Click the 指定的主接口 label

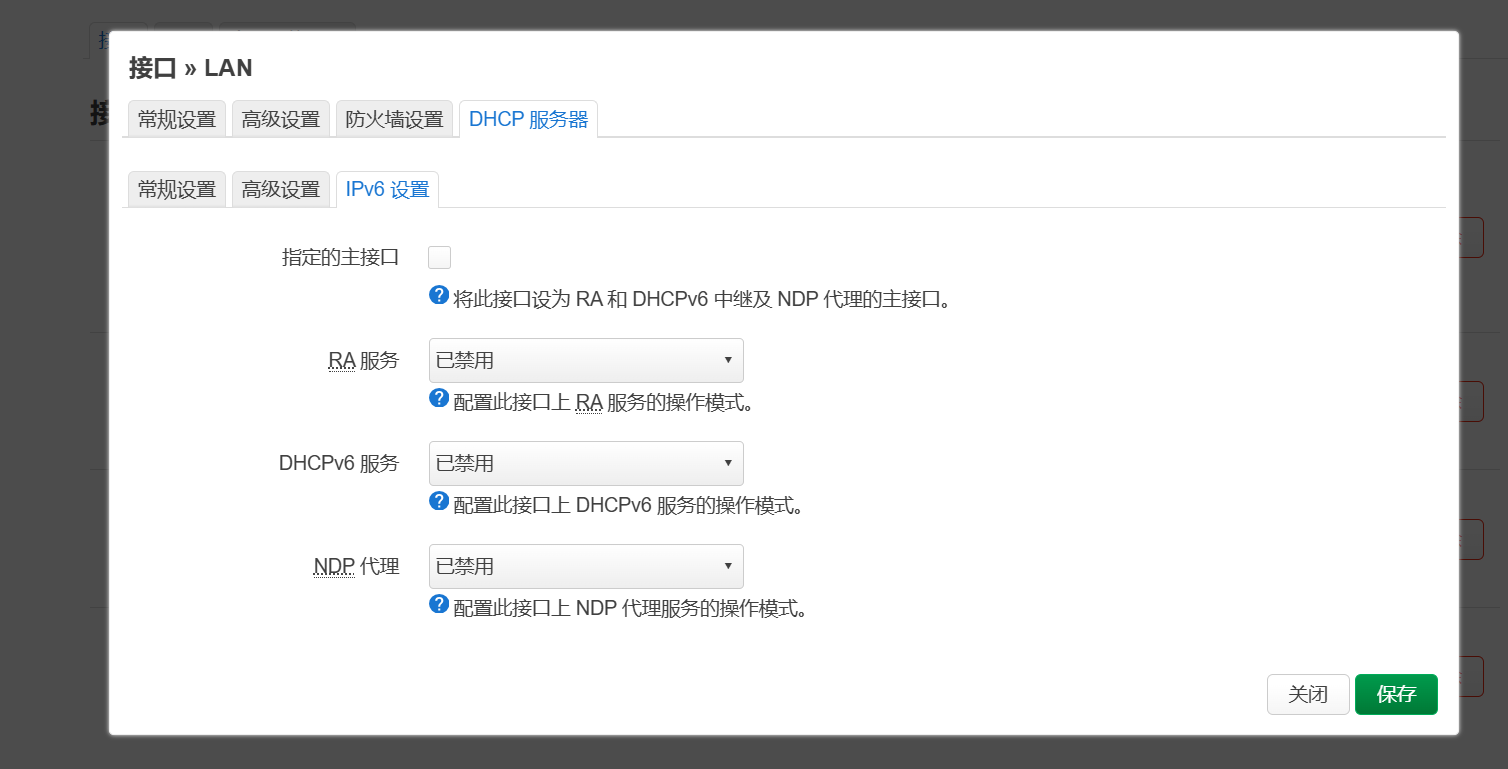click(341, 258)
